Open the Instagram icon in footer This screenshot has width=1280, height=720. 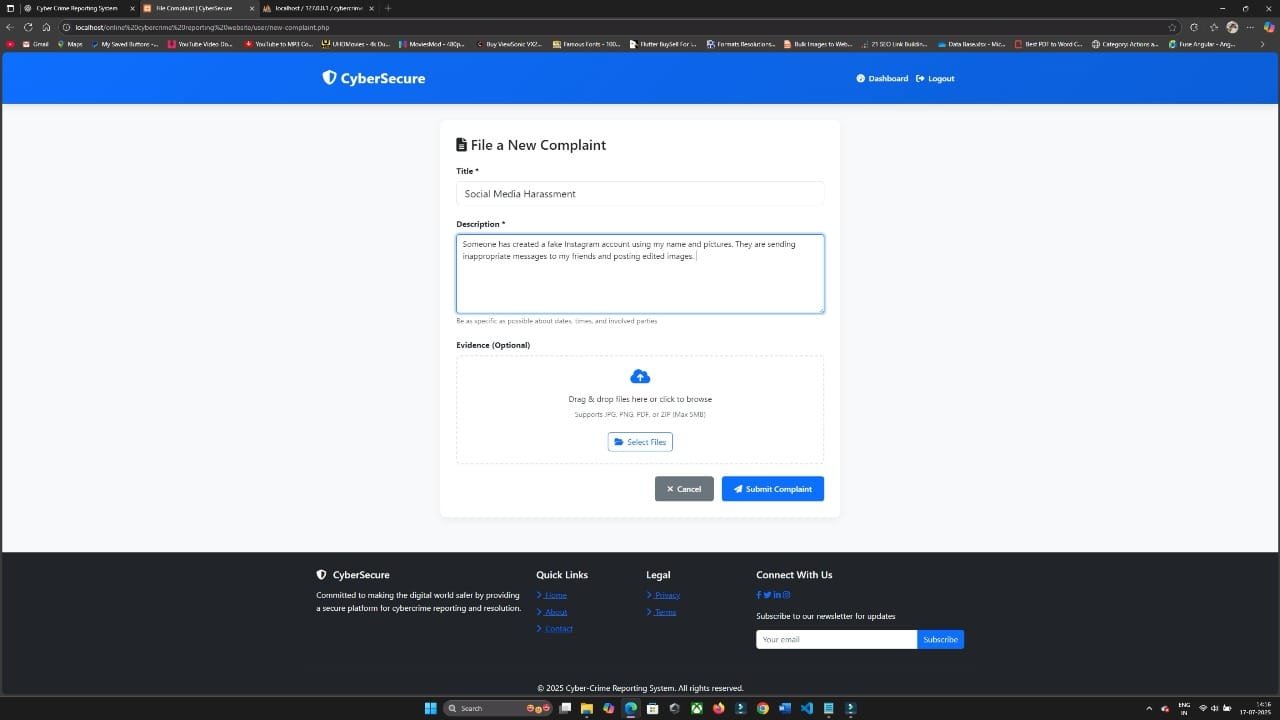coord(787,595)
